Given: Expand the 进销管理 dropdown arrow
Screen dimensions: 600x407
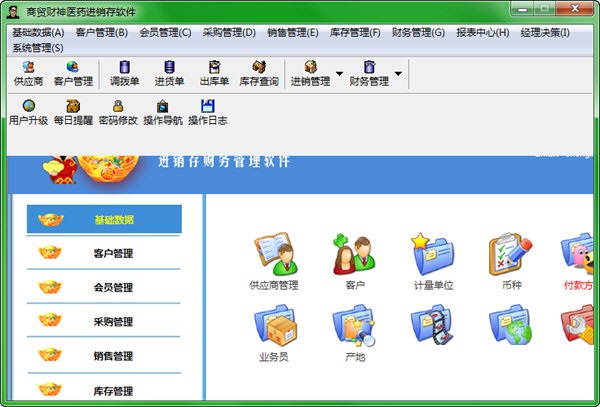Looking at the screenshot, I should click(339, 73).
